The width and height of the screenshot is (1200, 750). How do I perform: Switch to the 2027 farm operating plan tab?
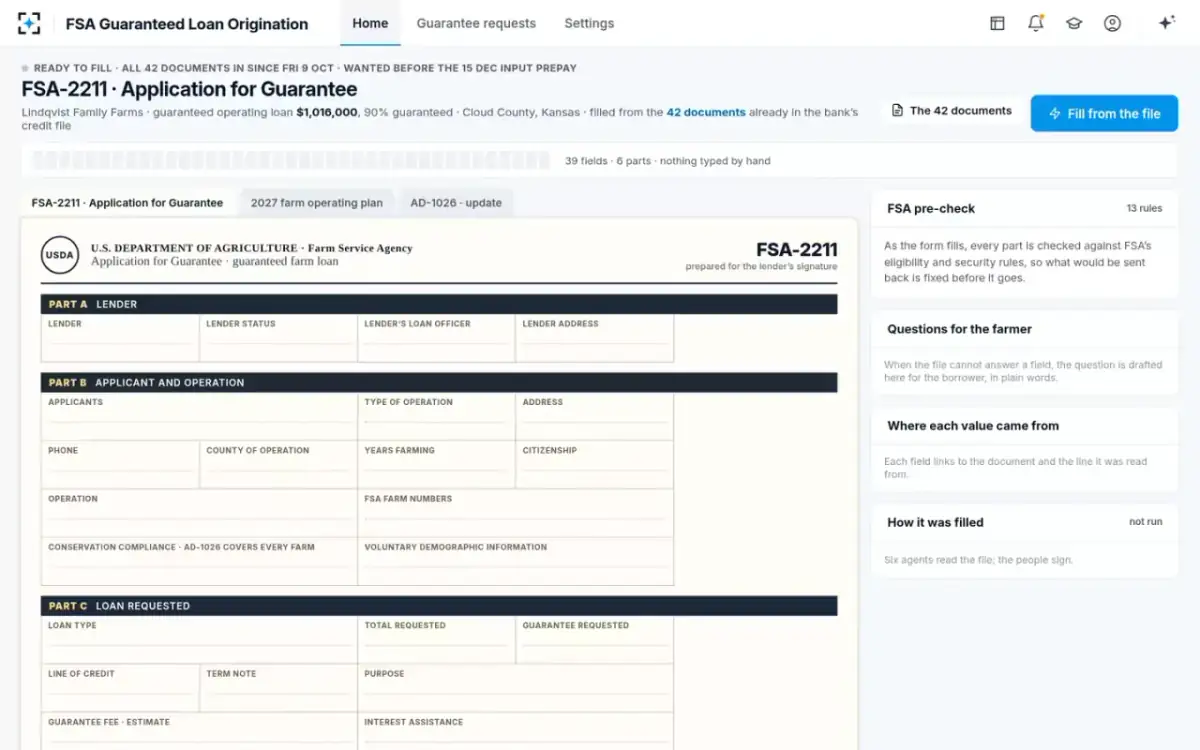(316, 203)
